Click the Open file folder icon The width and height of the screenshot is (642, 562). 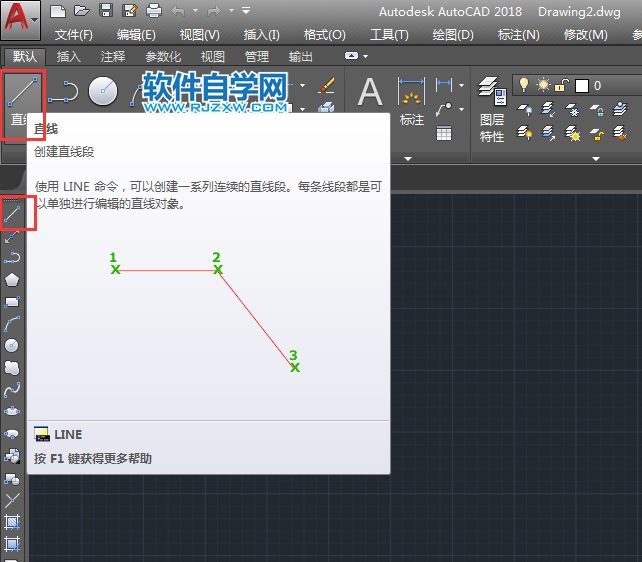pos(81,11)
